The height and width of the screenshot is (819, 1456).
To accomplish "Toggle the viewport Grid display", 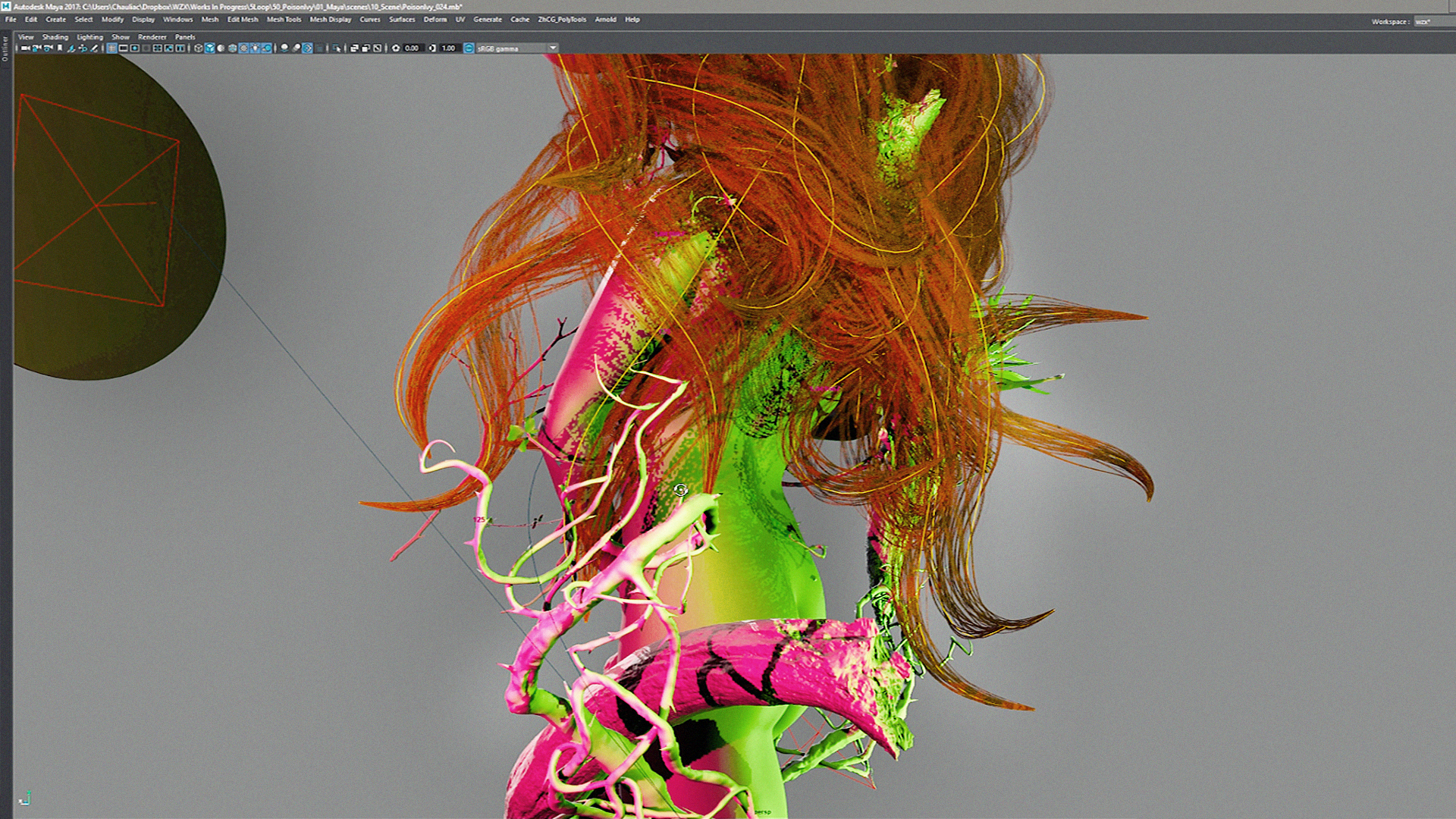I will tap(111, 48).
